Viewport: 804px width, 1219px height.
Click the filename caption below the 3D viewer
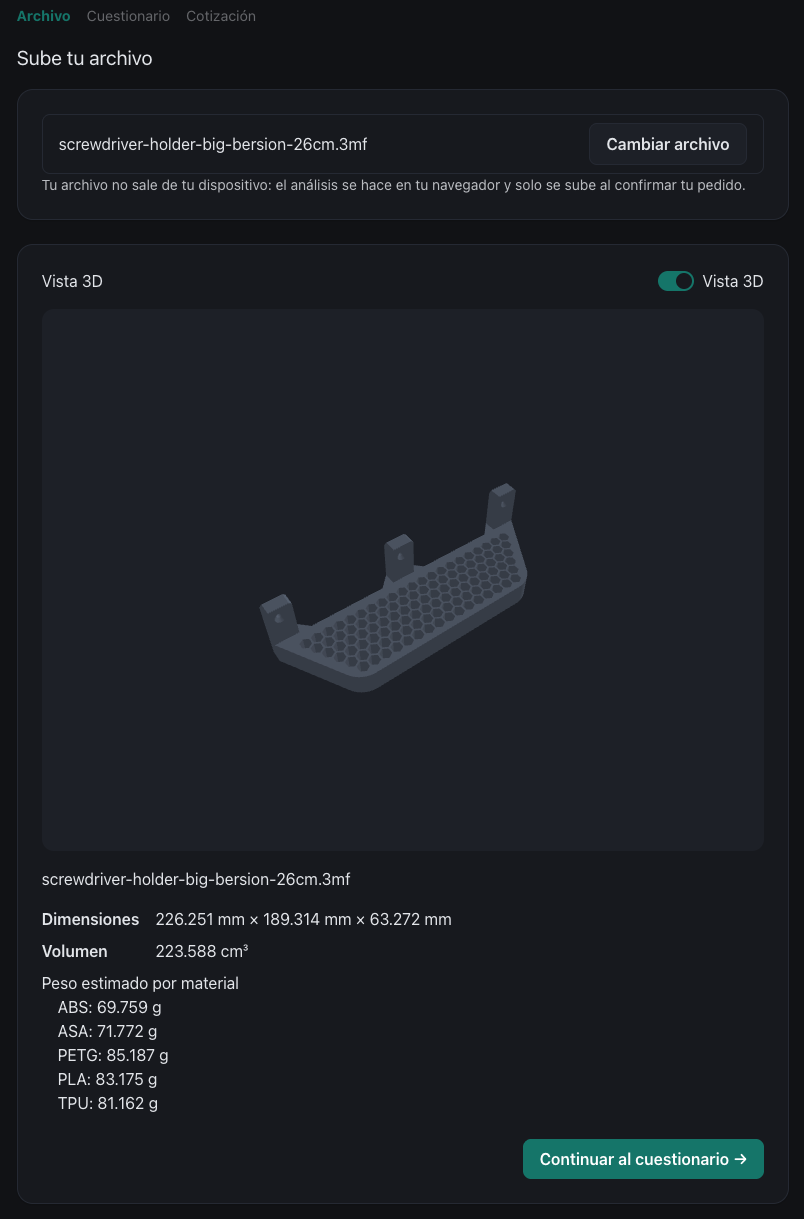click(x=196, y=879)
